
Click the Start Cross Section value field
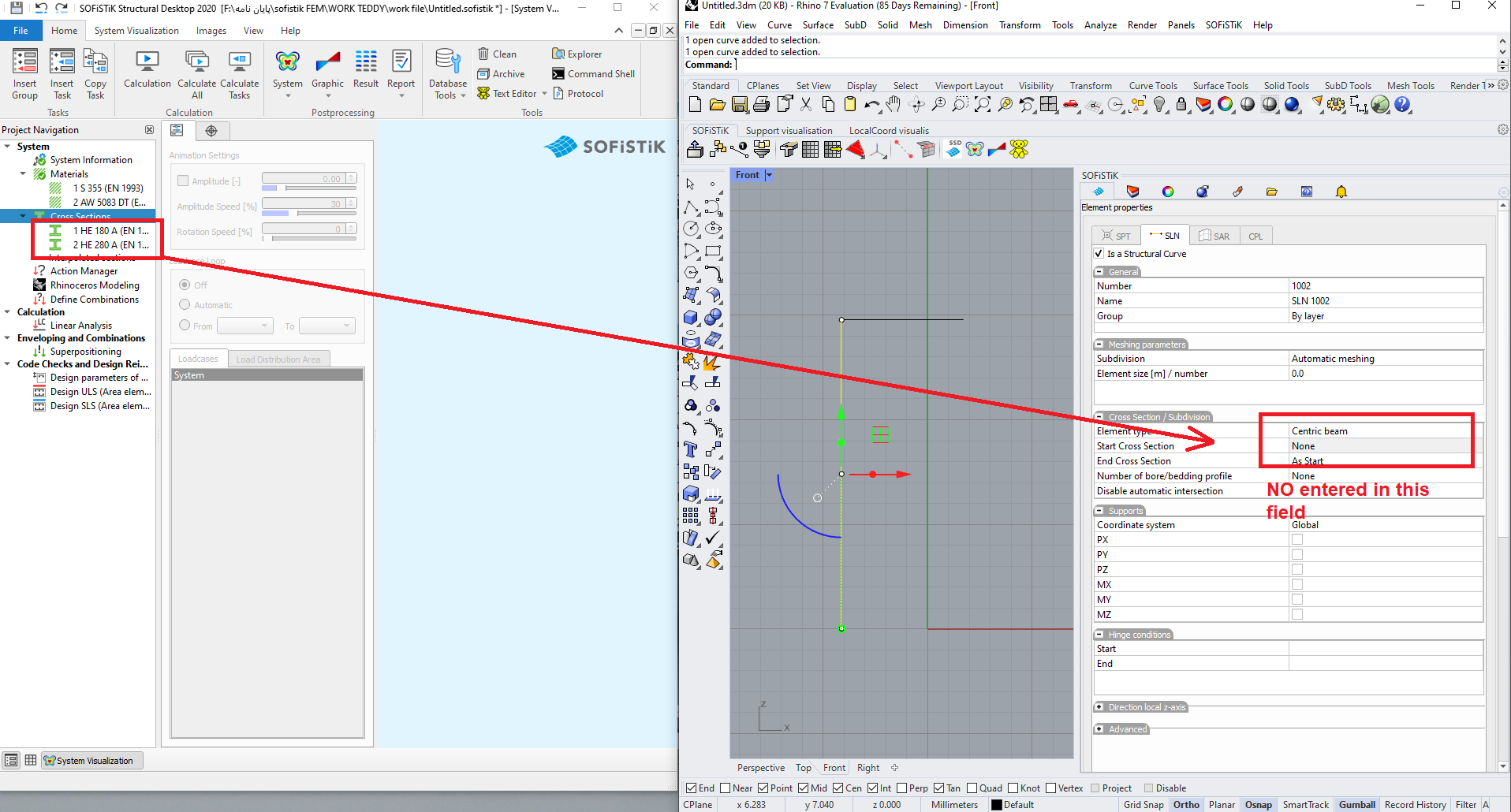tap(1386, 446)
